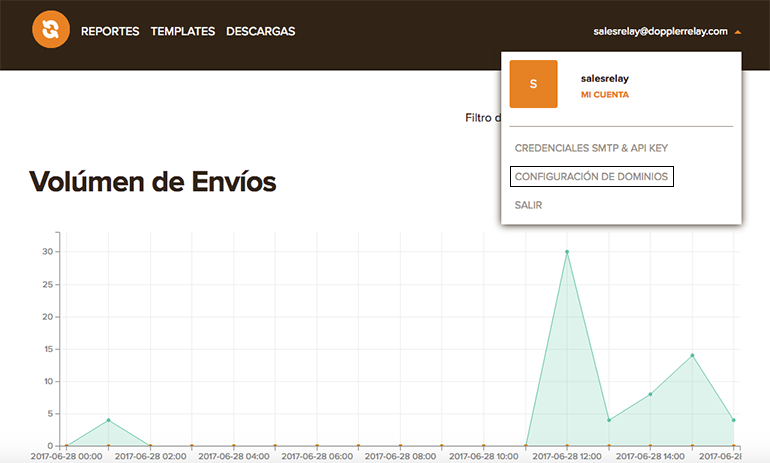Collapse the account menu via orange caret
The width and height of the screenshot is (770, 463).
point(738,32)
